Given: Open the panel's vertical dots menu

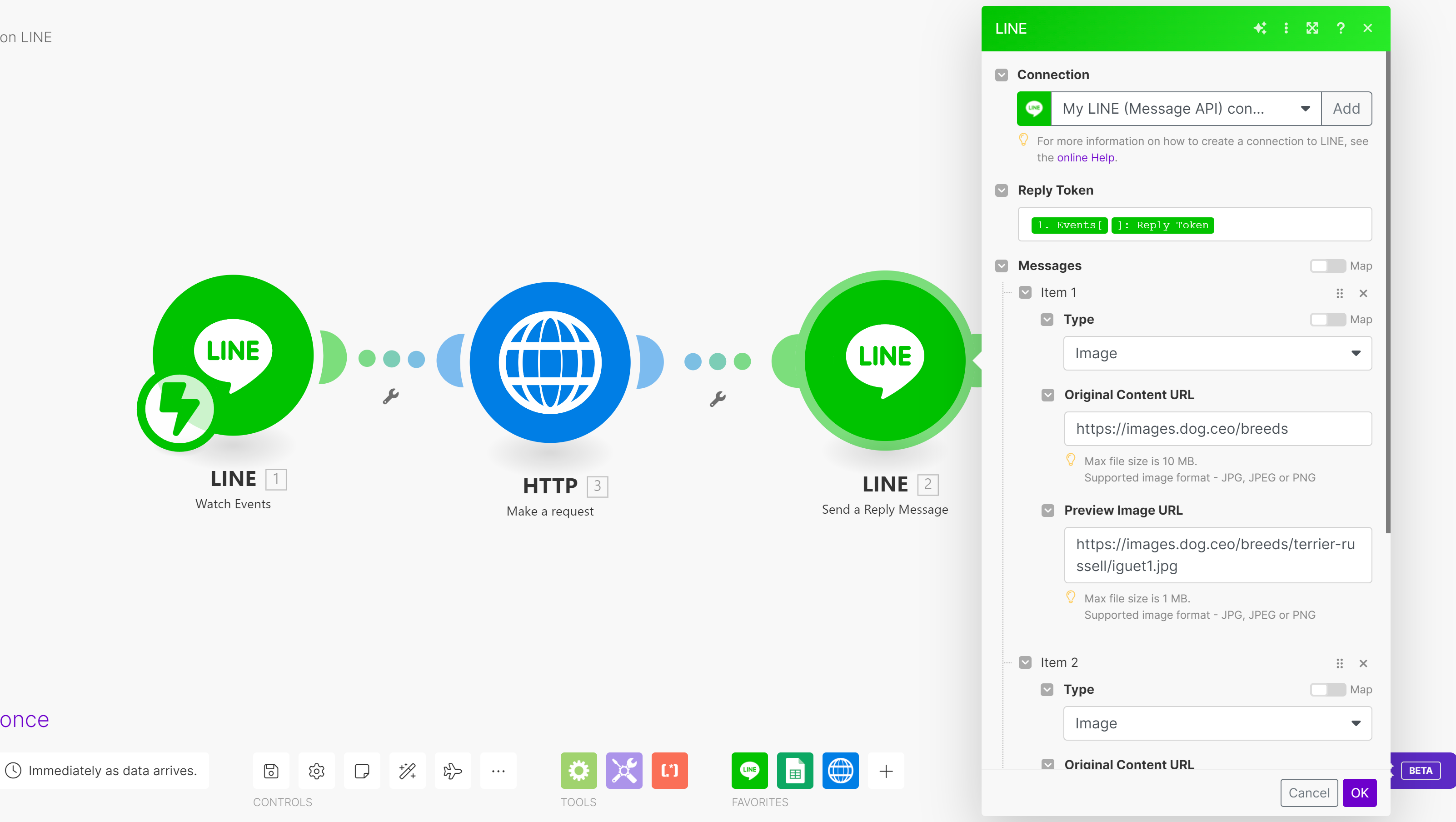Looking at the screenshot, I should coord(1286,28).
